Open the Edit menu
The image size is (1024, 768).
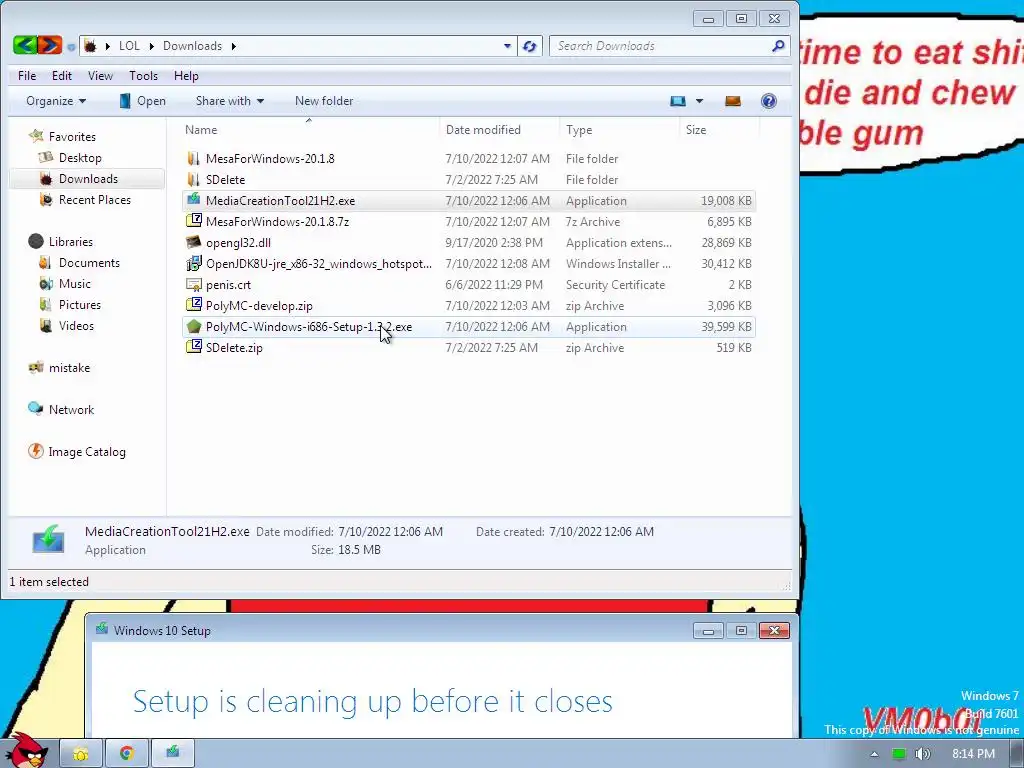tap(62, 76)
